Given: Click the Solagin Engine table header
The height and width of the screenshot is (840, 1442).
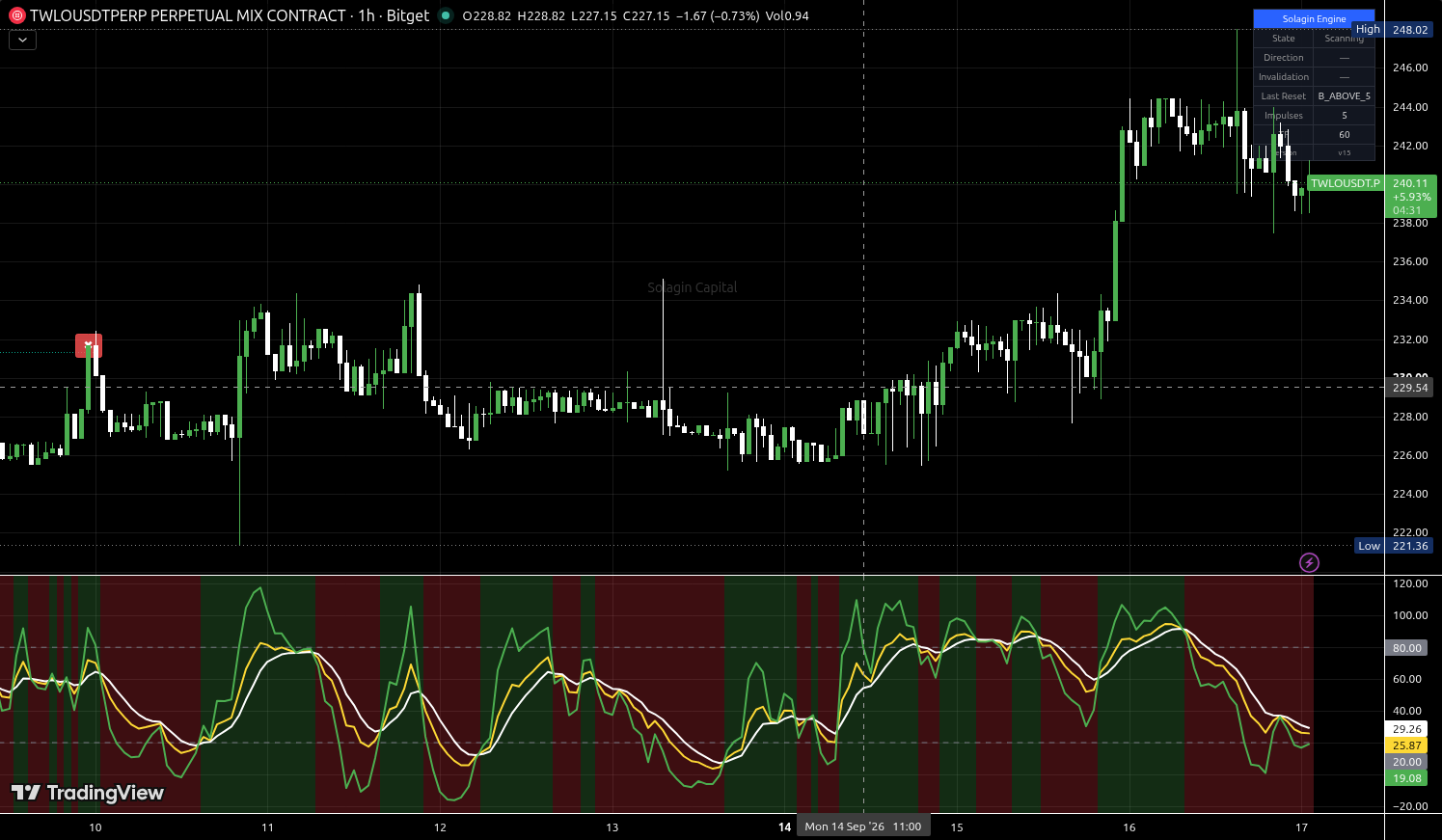Looking at the screenshot, I should 1314,19.
